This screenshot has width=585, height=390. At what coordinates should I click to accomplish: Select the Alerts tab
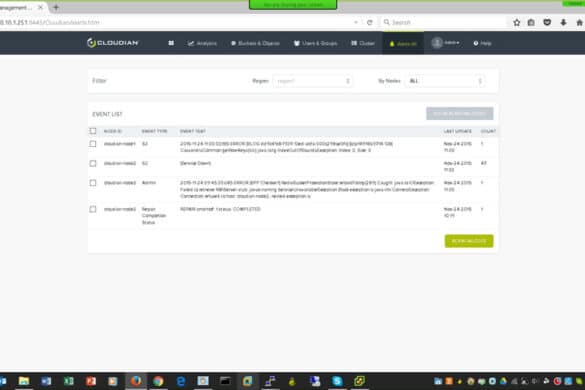tap(403, 44)
